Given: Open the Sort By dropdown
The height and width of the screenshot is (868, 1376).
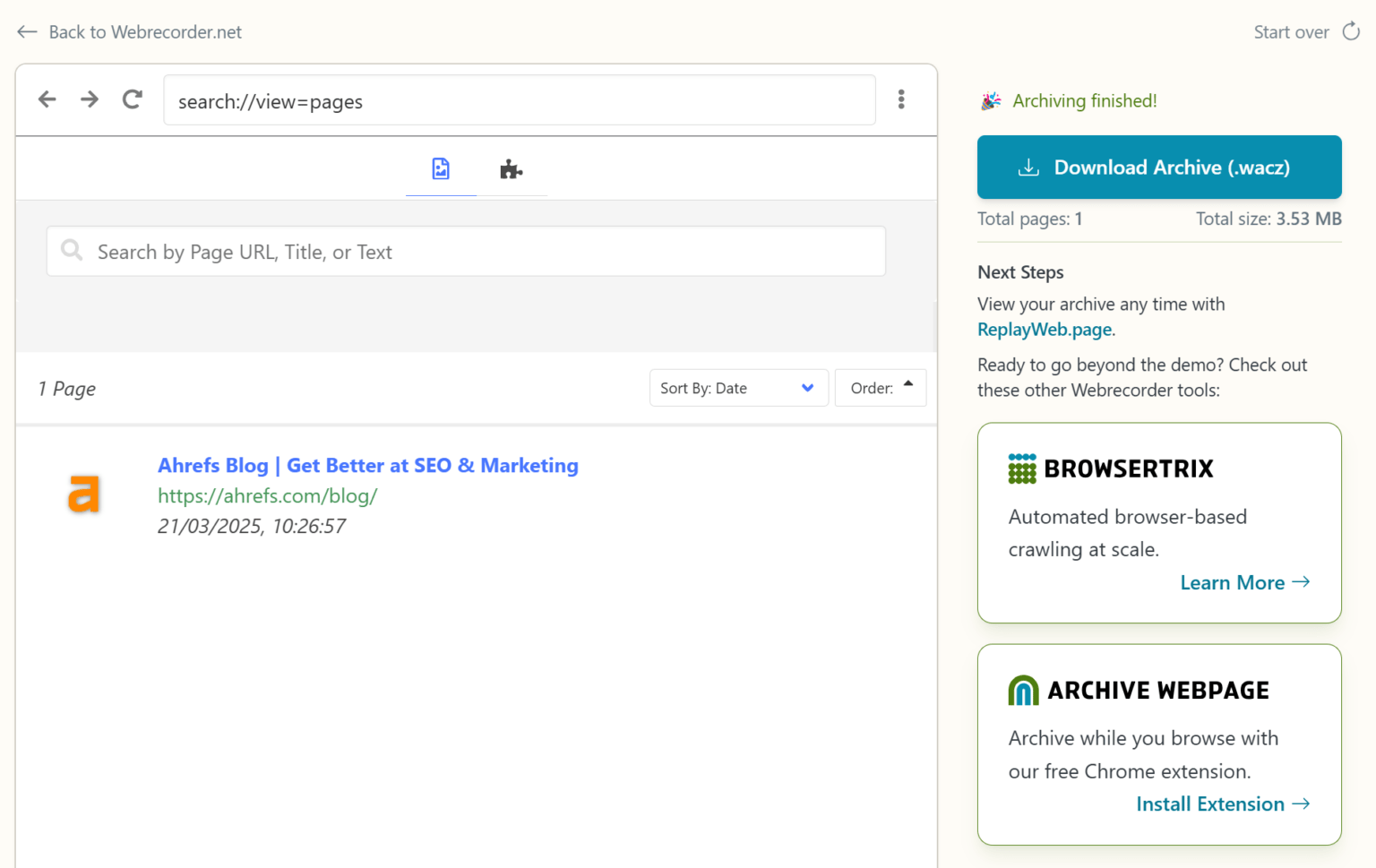Looking at the screenshot, I should pyautogui.click(x=738, y=387).
